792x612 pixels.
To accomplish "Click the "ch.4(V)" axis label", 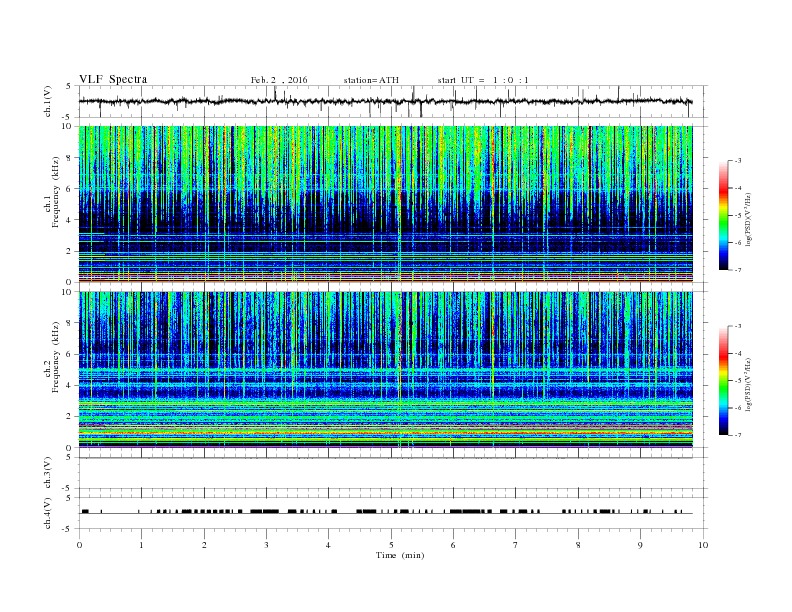I will 48,513.
